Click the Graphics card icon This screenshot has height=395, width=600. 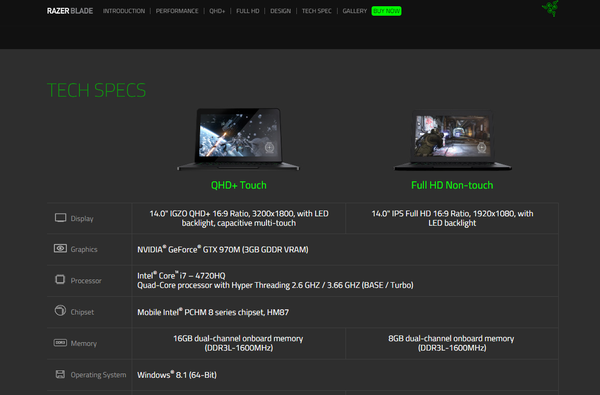tap(60, 249)
